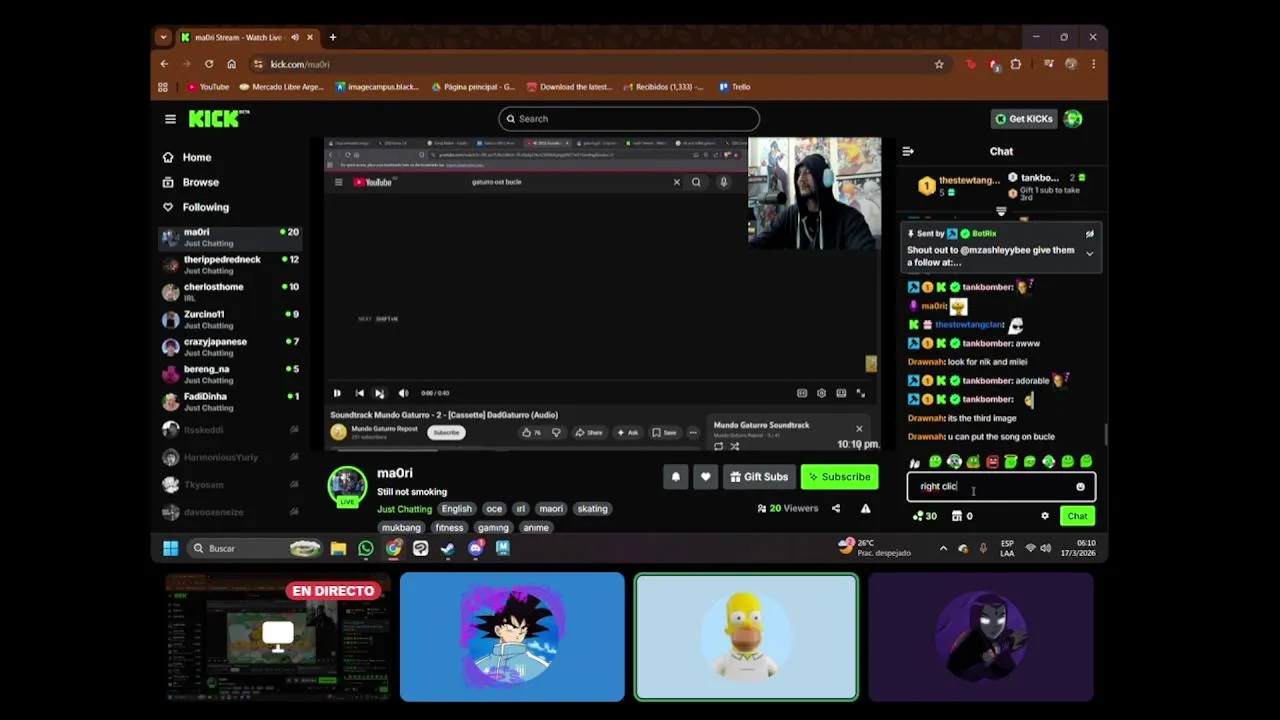Viewport: 1280px width, 720px height.
Task: Open Zurcino11 channel
Action: pyautogui.click(x=230, y=319)
